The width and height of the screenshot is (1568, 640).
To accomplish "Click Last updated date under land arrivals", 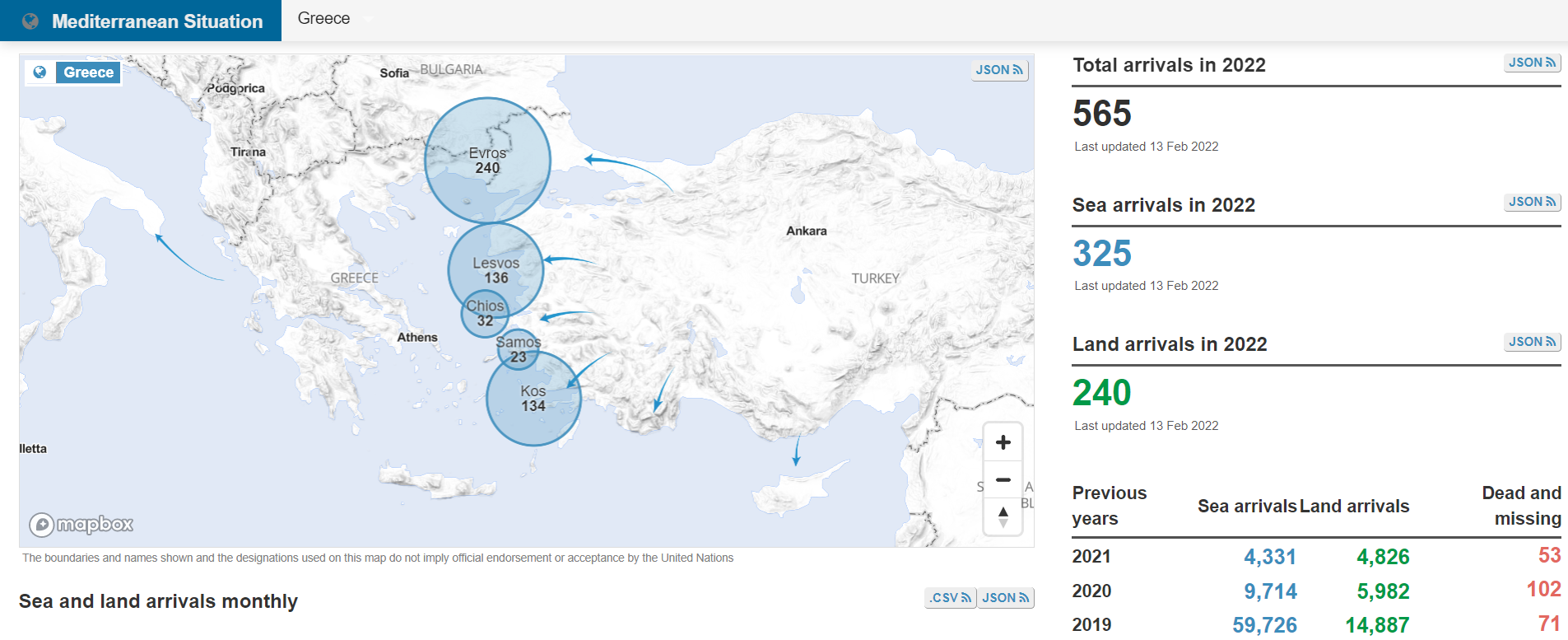I will 1146,426.
